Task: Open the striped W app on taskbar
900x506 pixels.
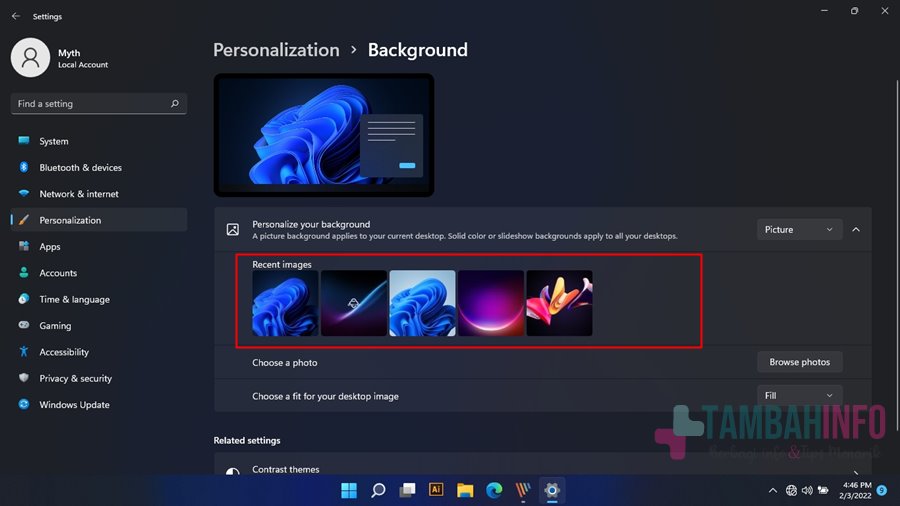Action: pos(523,490)
